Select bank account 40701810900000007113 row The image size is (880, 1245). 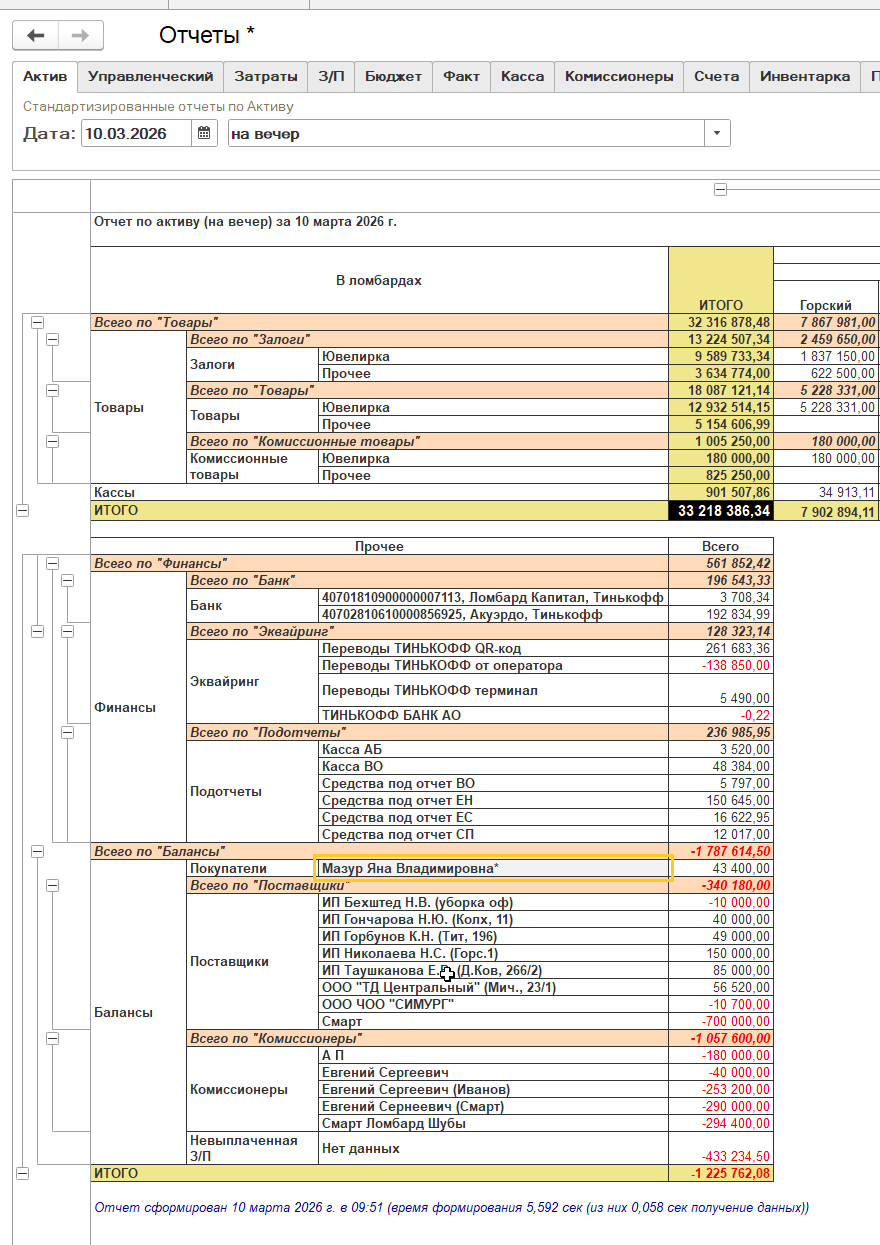[x=493, y=597]
